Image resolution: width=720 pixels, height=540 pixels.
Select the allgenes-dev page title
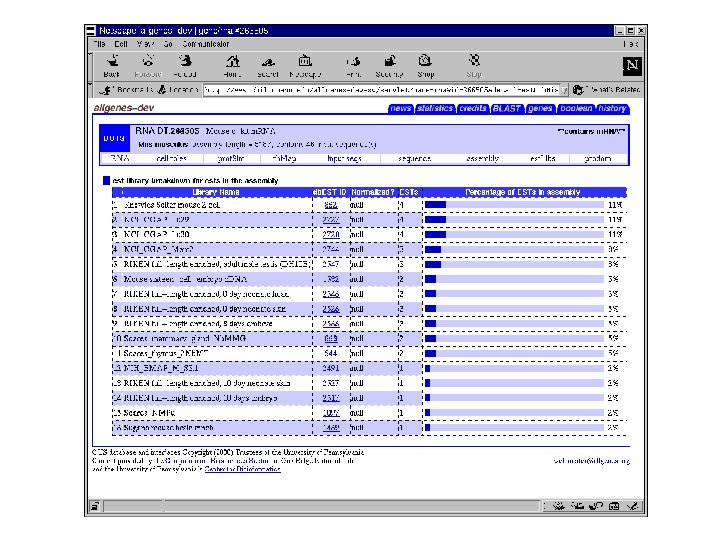[x=124, y=108]
